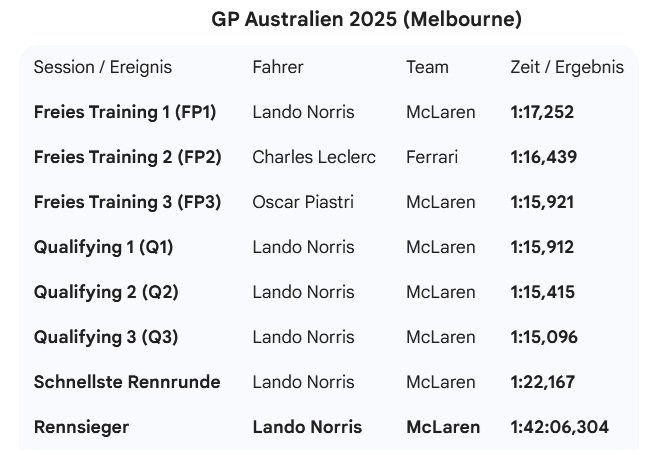Select the "Qualifying 3 (Q3)" row label
This screenshot has height=454, width=655.
pyautogui.click(x=106, y=337)
